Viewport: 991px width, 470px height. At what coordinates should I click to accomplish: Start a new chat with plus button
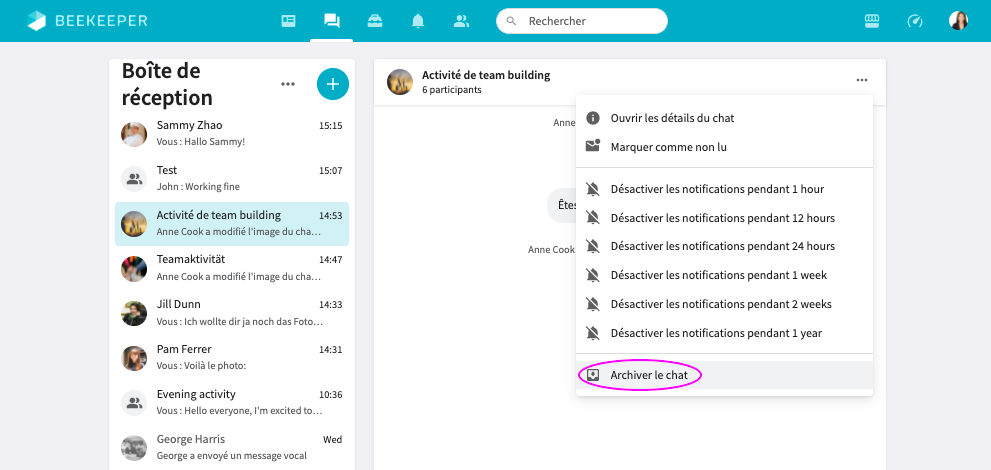(x=332, y=84)
